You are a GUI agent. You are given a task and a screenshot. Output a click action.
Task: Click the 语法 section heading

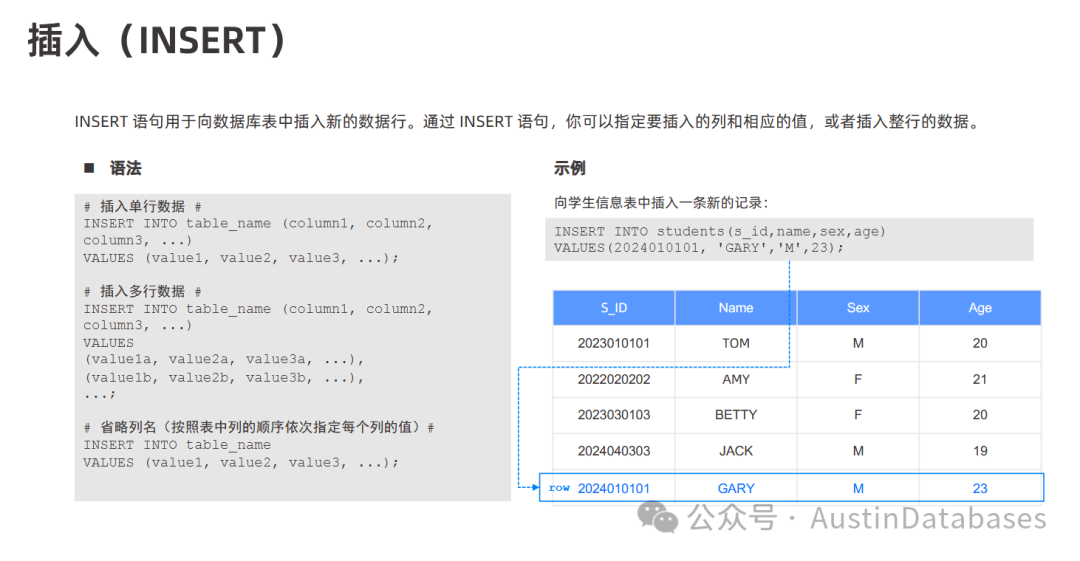click(x=125, y=168)
